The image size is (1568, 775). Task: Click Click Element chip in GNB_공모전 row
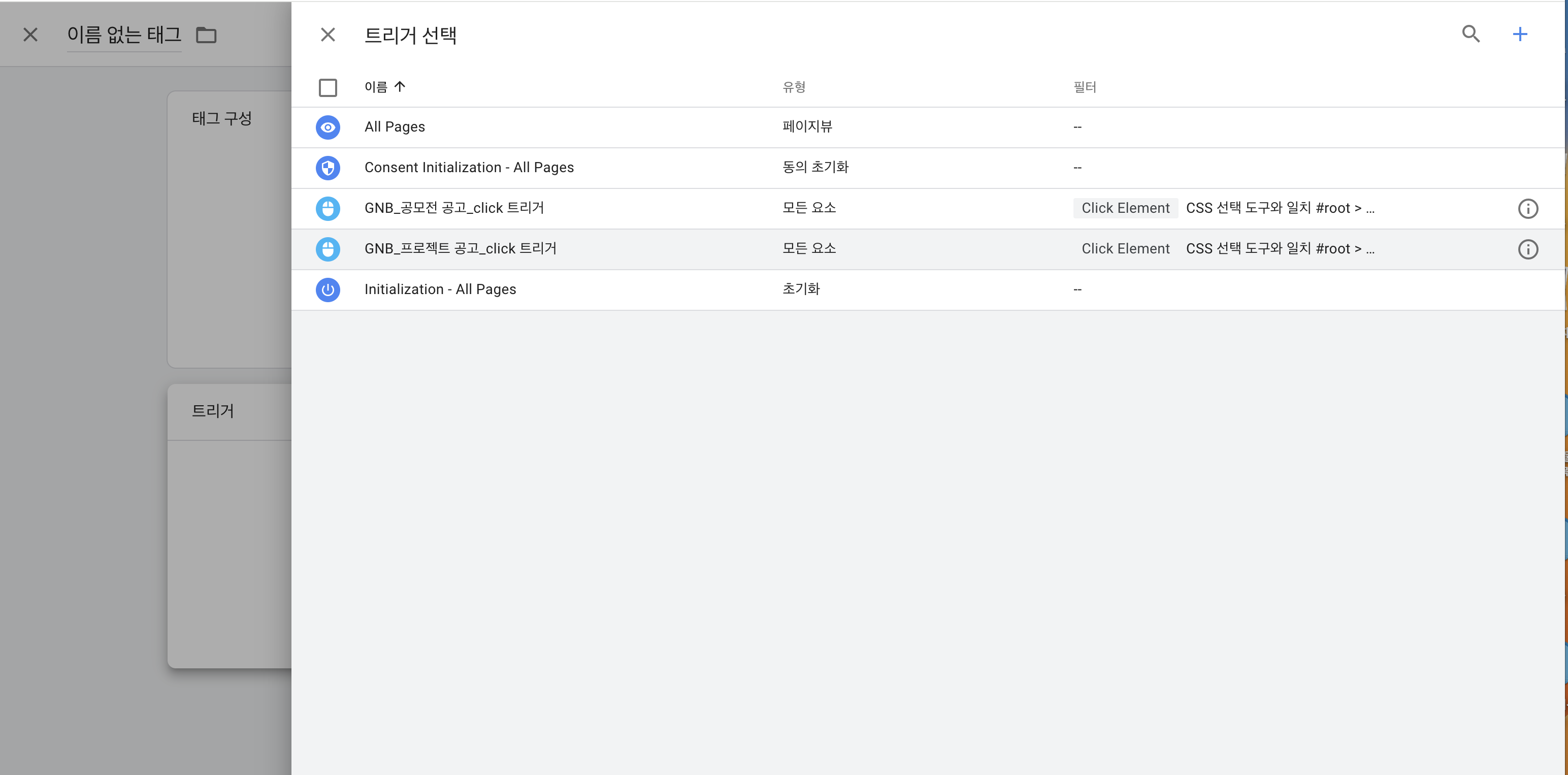point(1125,208)
